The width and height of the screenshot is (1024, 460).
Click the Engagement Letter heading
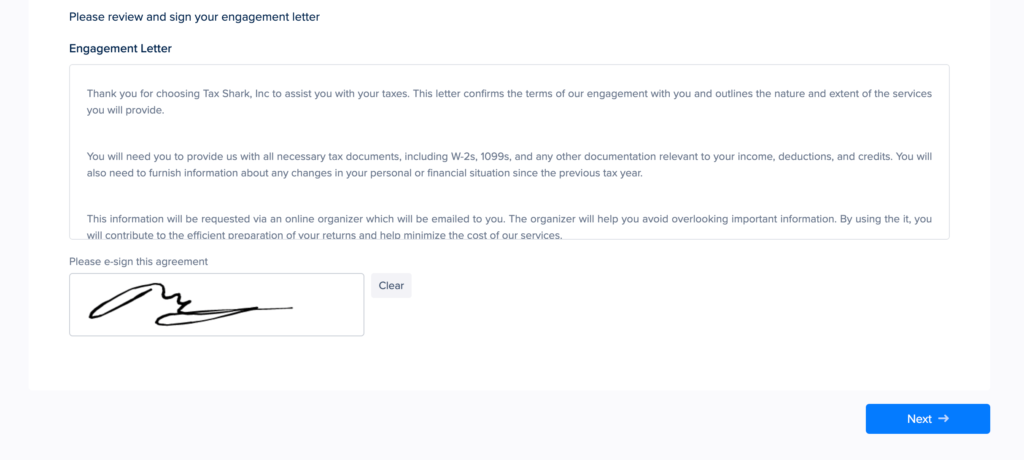(x=120, y=48)
